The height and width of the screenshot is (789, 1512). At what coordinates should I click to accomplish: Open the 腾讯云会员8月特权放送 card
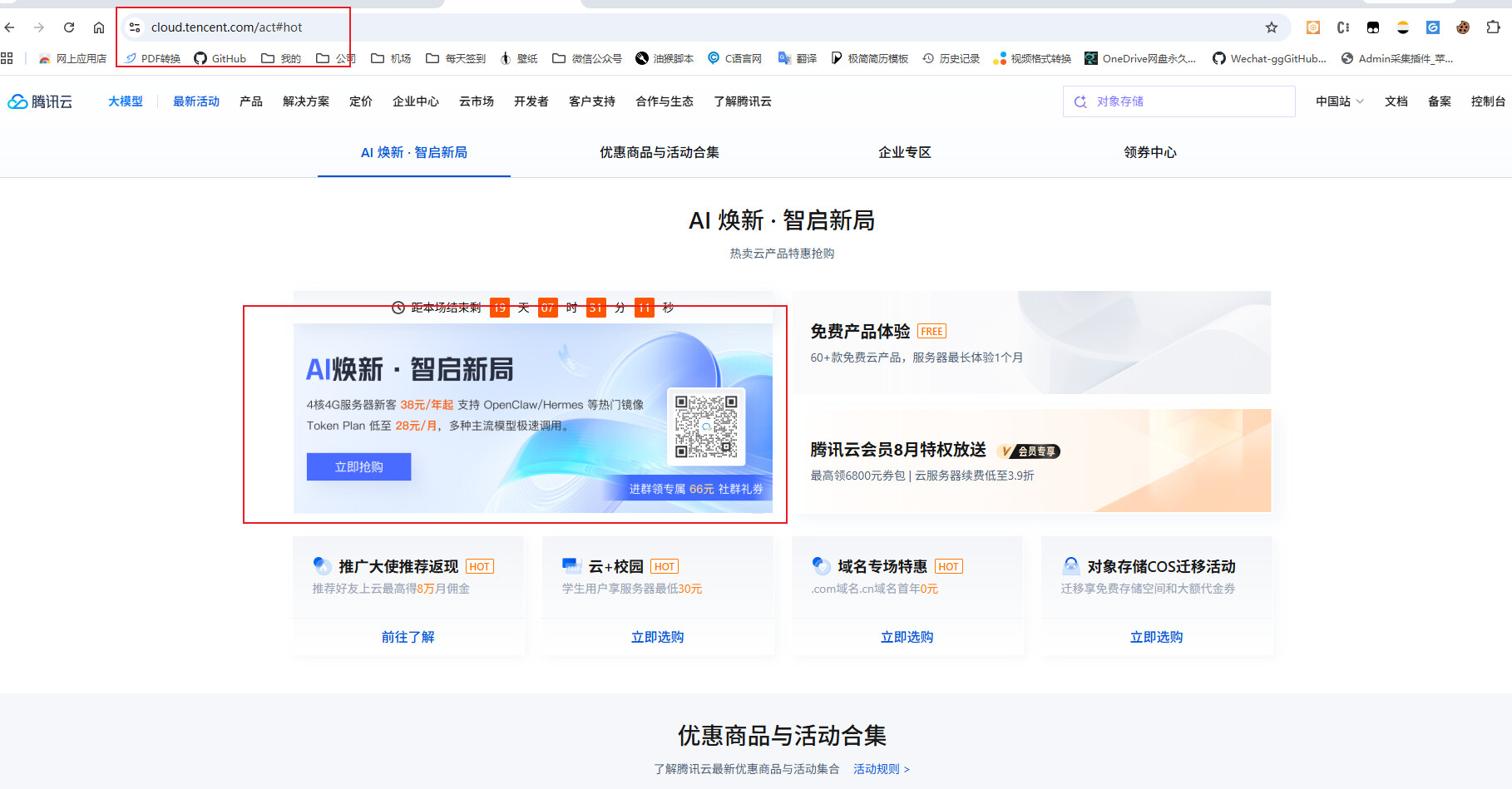click(1031, 461)
